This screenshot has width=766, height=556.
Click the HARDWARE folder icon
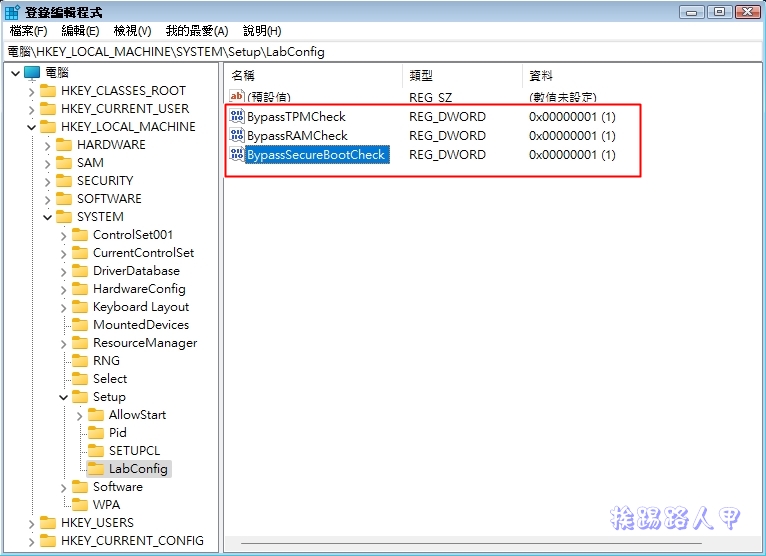pyautogui.click(x=64, y=145)
